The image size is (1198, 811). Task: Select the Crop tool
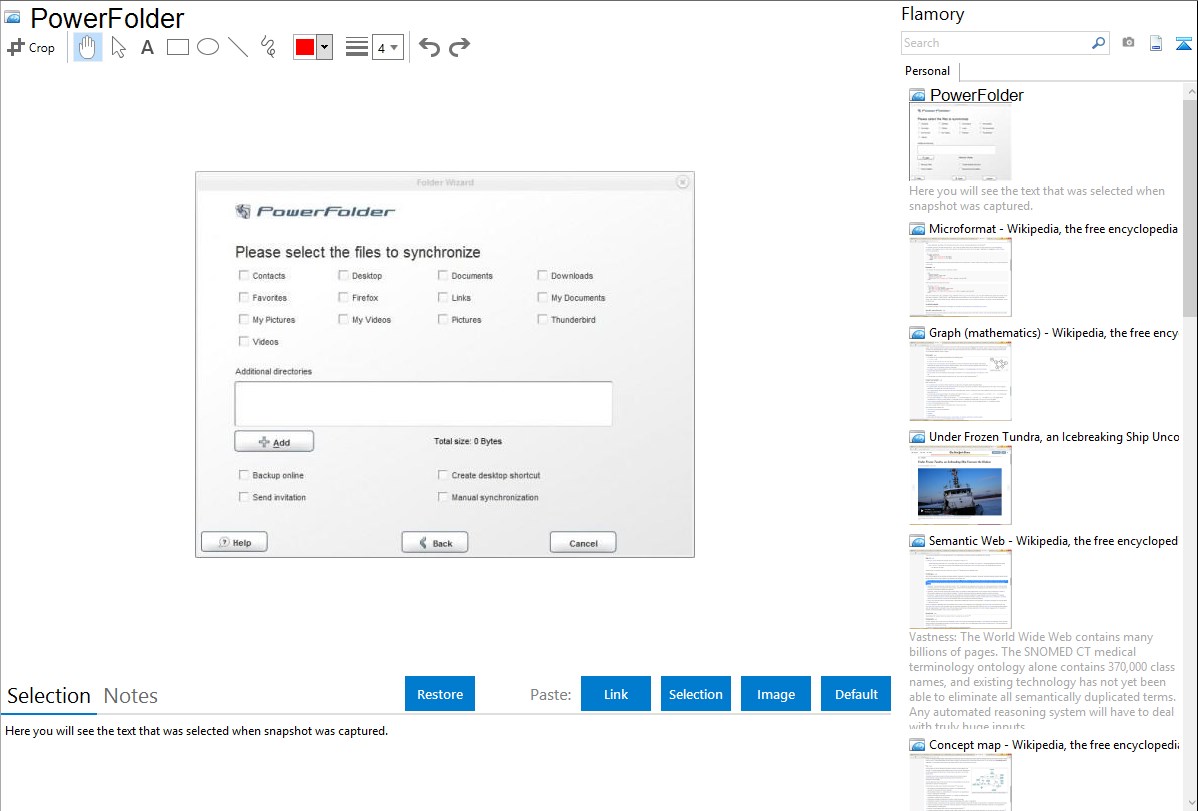click(x=31, y=47)
